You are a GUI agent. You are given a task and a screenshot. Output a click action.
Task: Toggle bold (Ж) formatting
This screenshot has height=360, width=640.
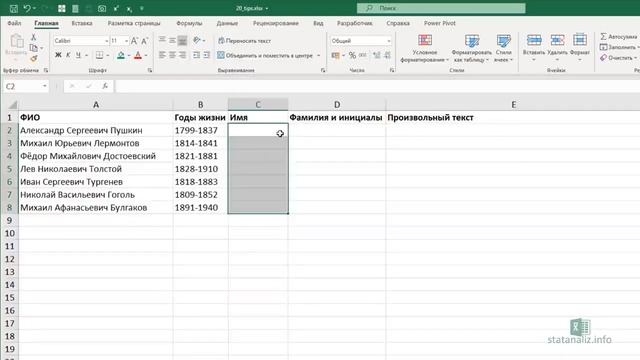[x=58, y=55]
